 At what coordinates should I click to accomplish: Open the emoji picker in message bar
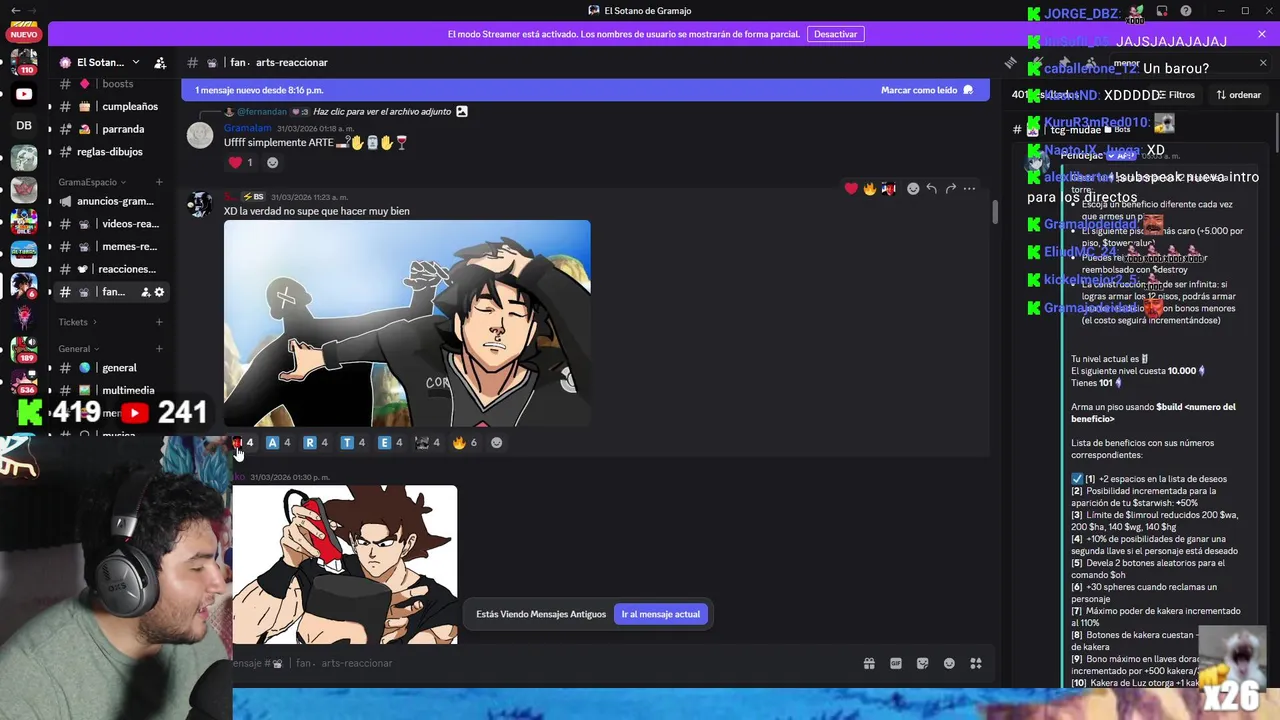click(949, 663)
